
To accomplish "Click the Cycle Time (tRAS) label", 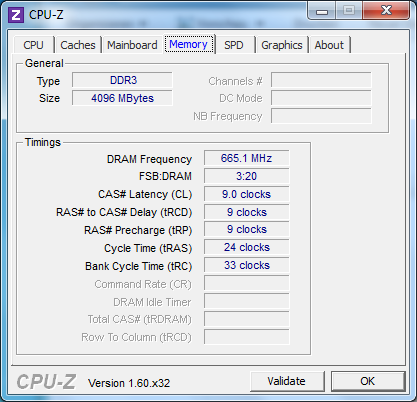I will [x=148, y=248].
